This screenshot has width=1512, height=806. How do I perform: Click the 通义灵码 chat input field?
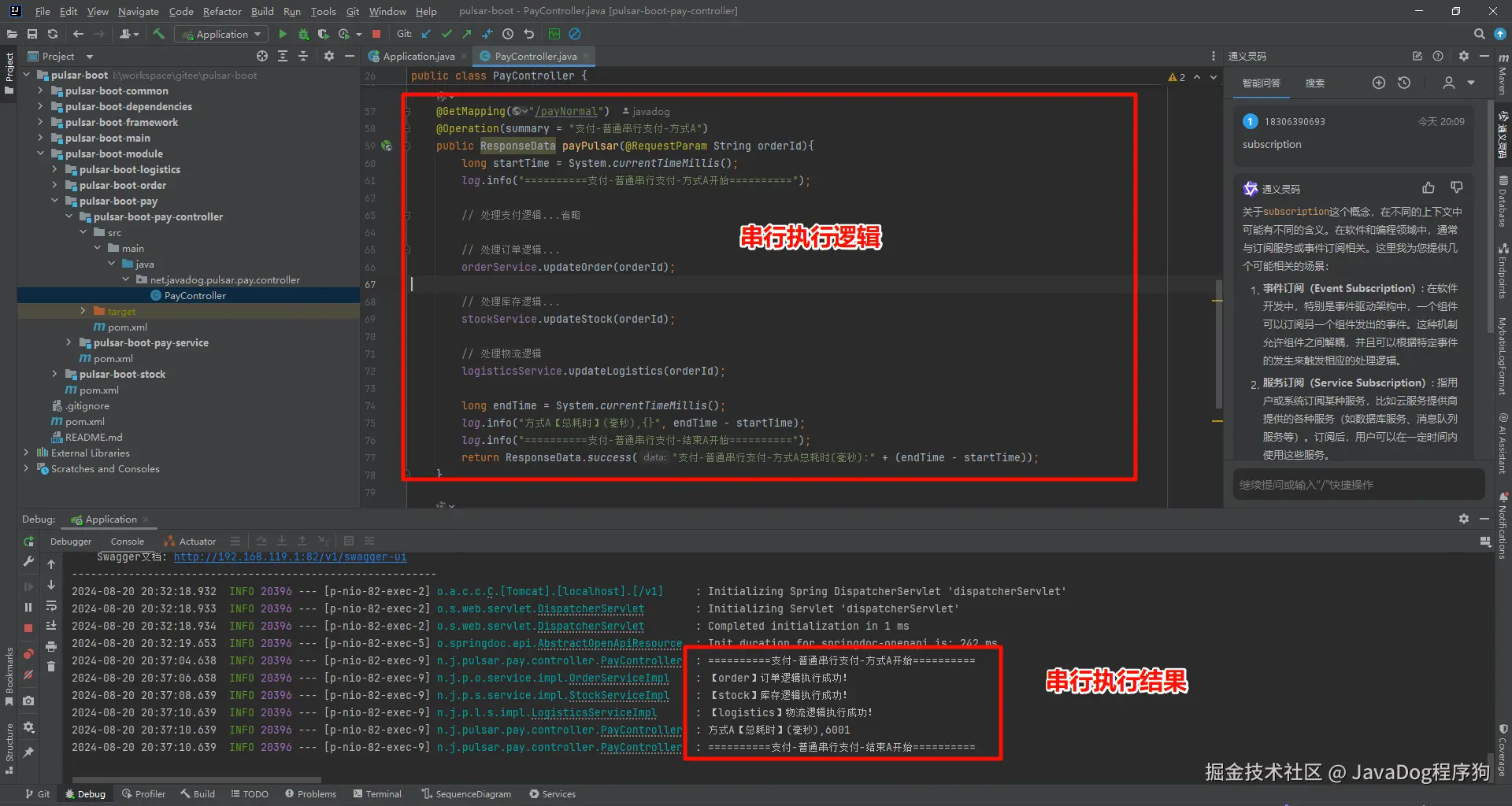pos(1358,485)
